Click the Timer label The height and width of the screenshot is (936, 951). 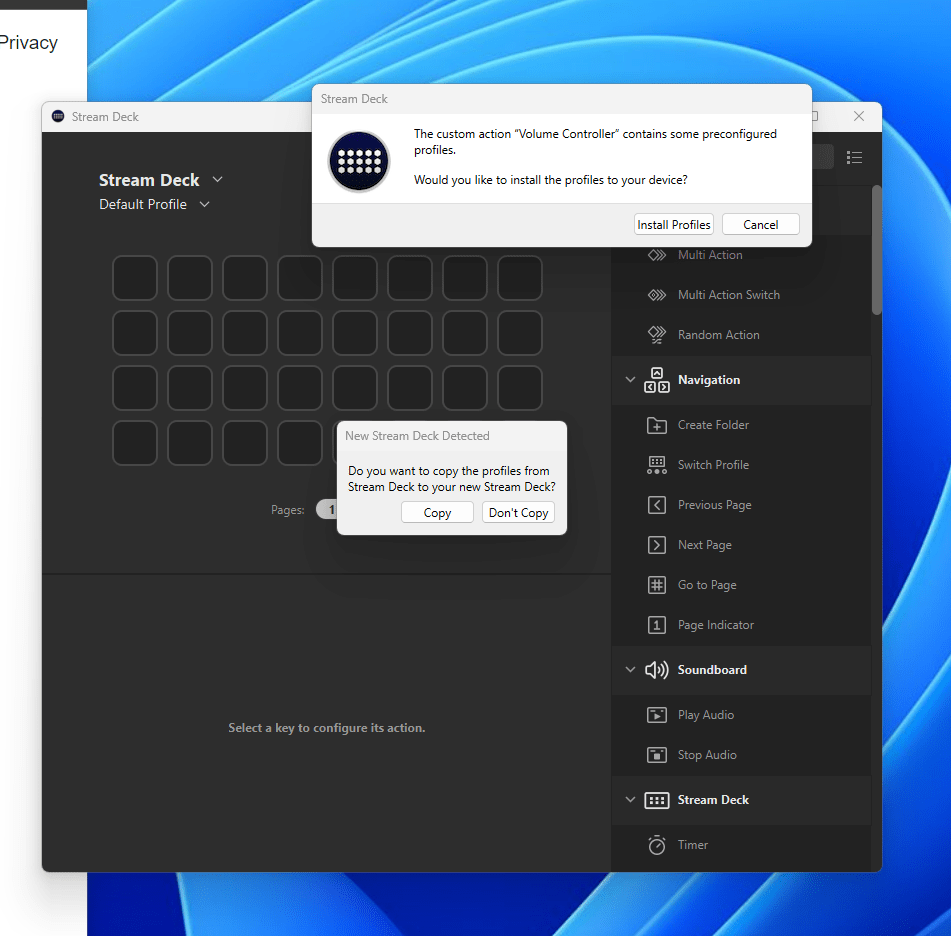pyautogui.click(x=693, y=845)
